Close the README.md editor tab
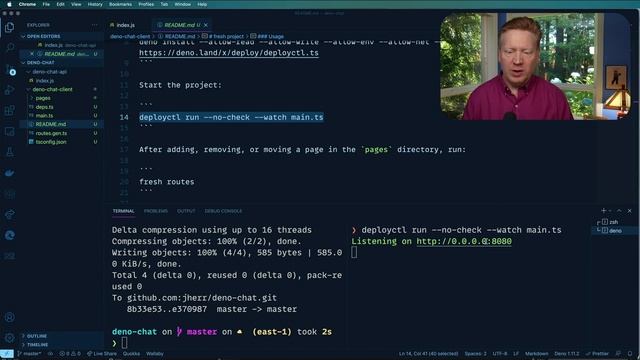 point(206,25)
